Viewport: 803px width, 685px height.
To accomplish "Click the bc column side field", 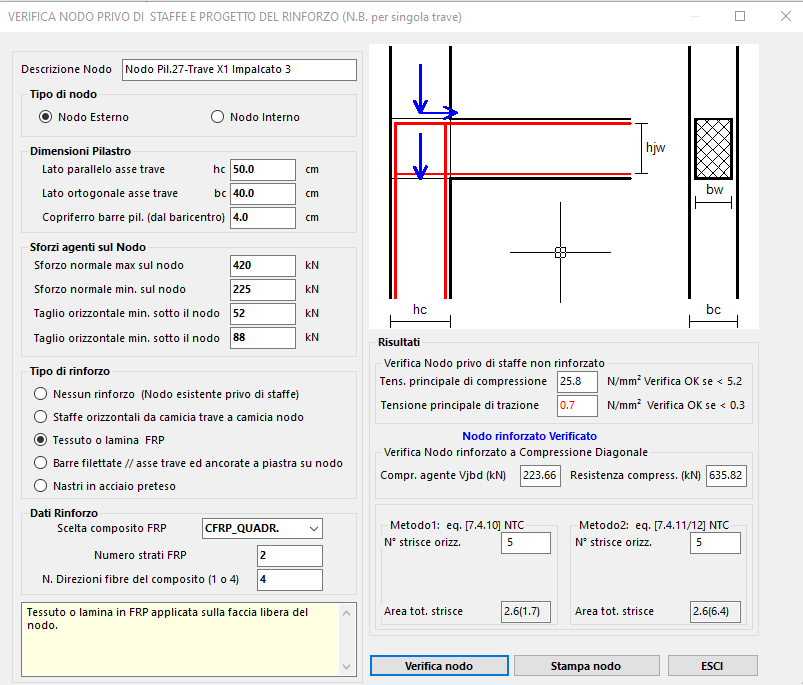I will pyautogui.click(x=263, y=194).
